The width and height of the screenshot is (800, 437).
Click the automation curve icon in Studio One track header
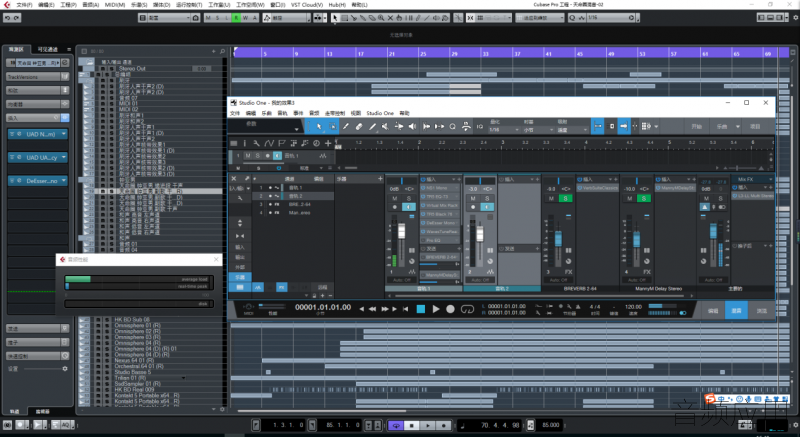tap(268, 143)
